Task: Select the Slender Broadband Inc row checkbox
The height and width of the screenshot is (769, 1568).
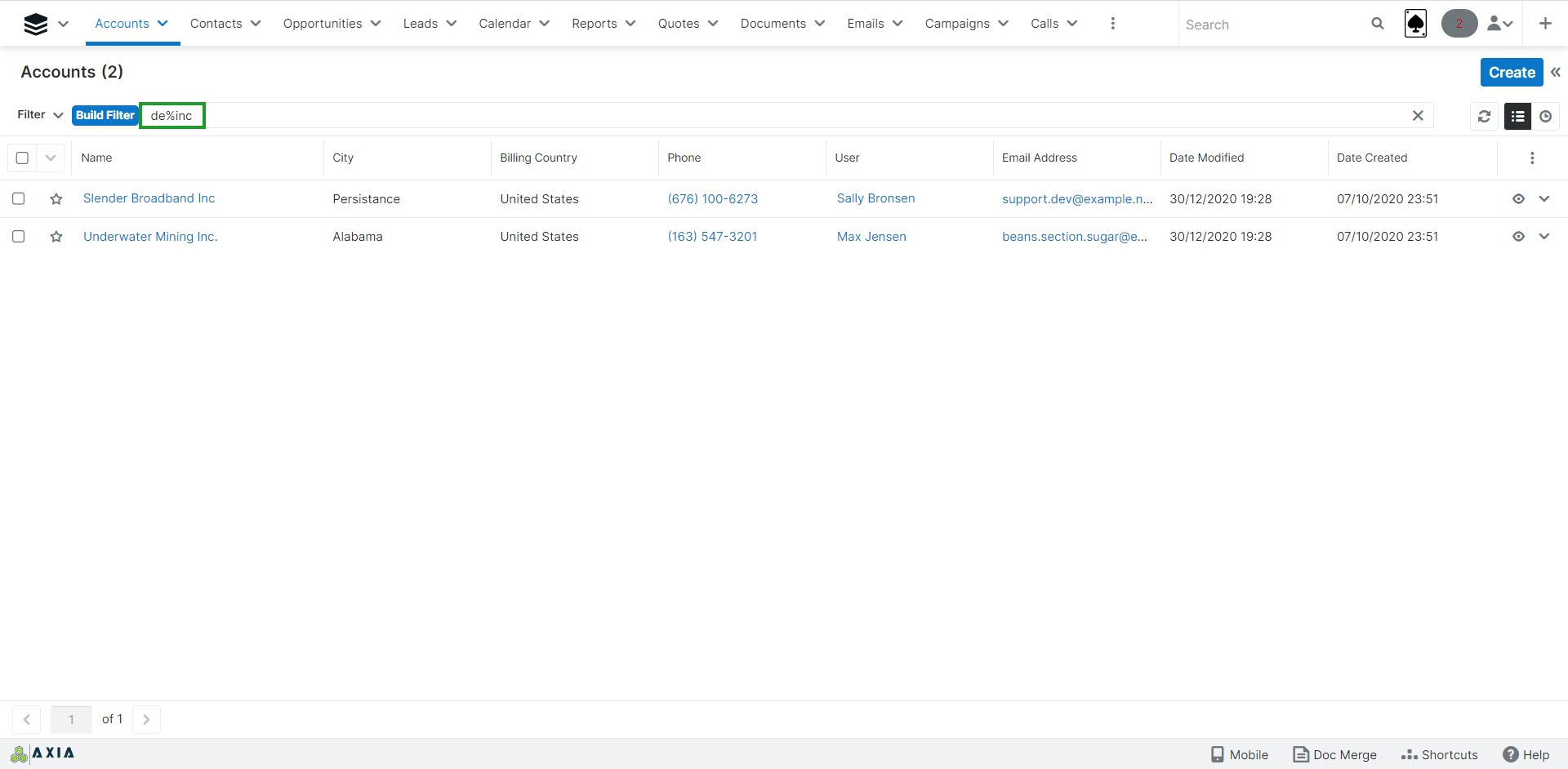Action: tap(19, 198)
